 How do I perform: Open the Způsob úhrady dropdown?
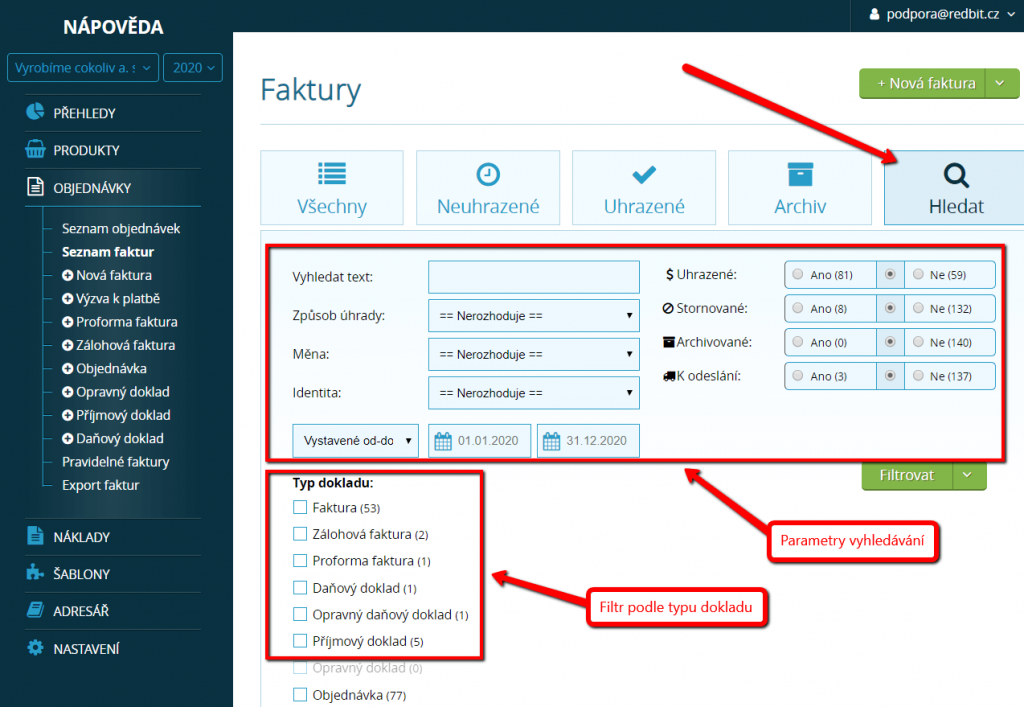click(534, 316)
